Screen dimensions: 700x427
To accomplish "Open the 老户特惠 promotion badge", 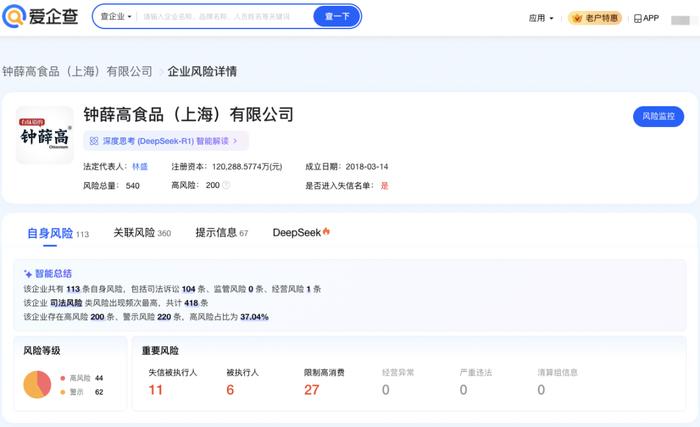I will click(595, 18).
